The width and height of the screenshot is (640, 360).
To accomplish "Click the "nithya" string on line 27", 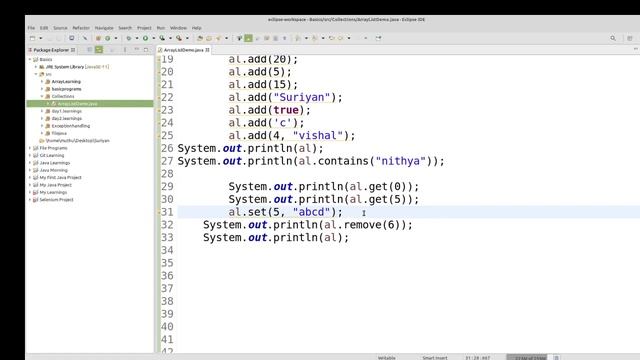I will click(x=401, y=161).
